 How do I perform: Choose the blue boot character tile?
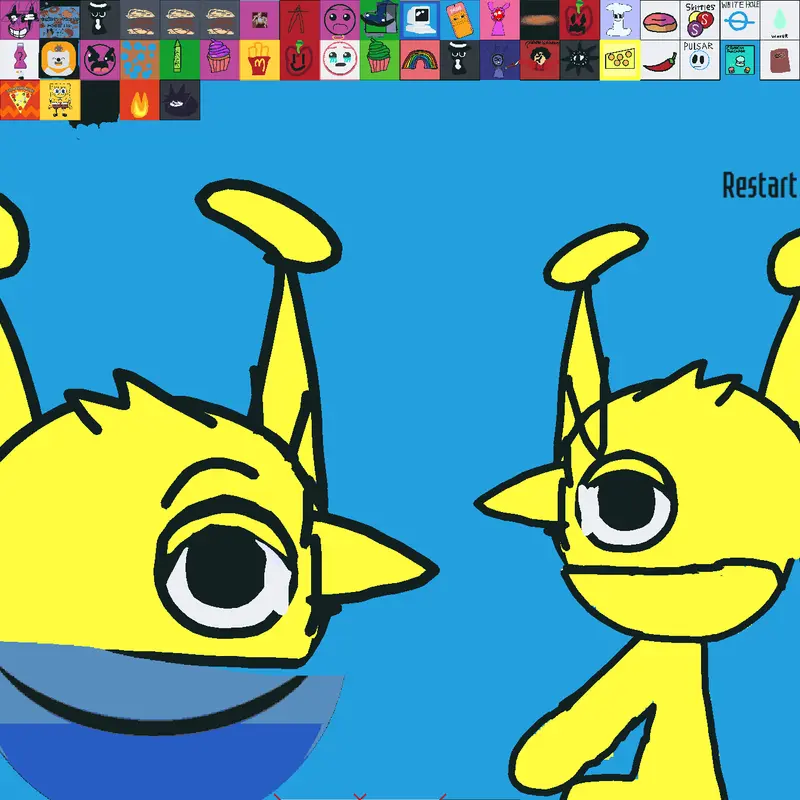tap(380, 20)
